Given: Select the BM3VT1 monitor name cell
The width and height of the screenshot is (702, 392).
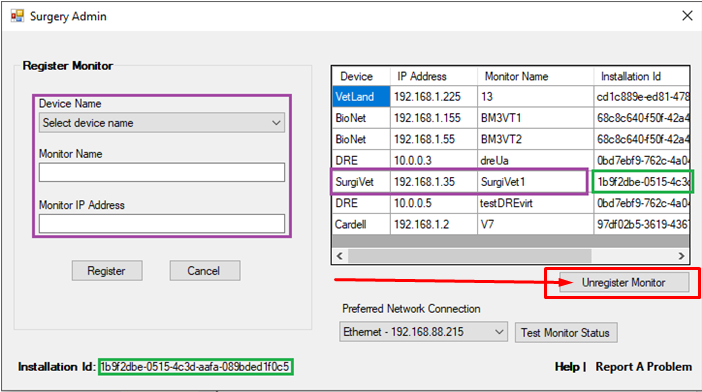Looking at the screenshot, I should click(x=535, y=118).
